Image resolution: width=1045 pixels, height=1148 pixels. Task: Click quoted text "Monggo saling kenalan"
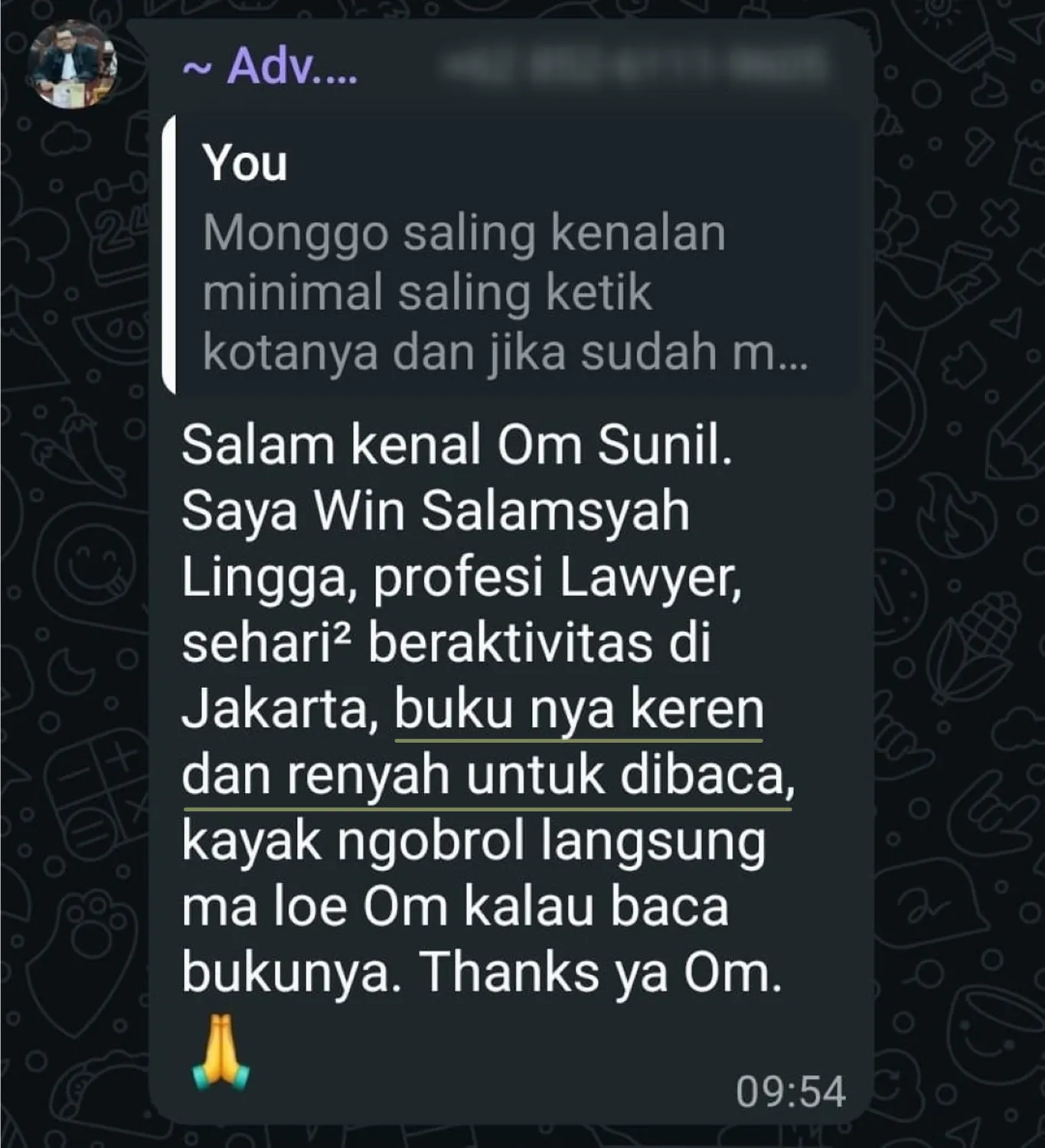[x=464, y=233]
